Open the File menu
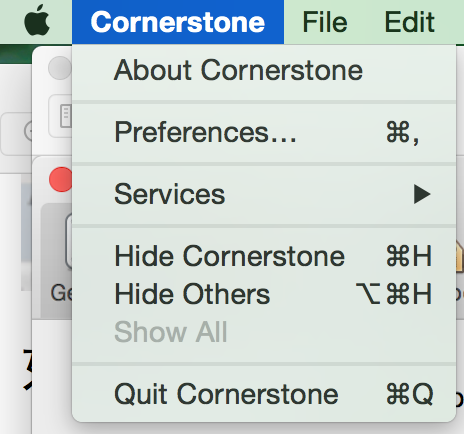Viewport: 464px width, 434px height. click(325, 22)
